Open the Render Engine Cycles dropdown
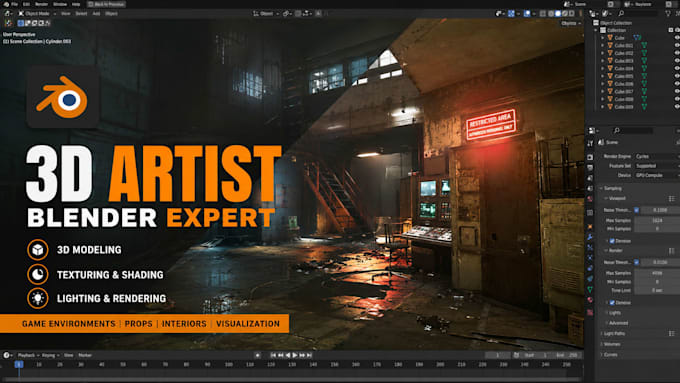This screenshot has width=680, height=383. (656, 156)
